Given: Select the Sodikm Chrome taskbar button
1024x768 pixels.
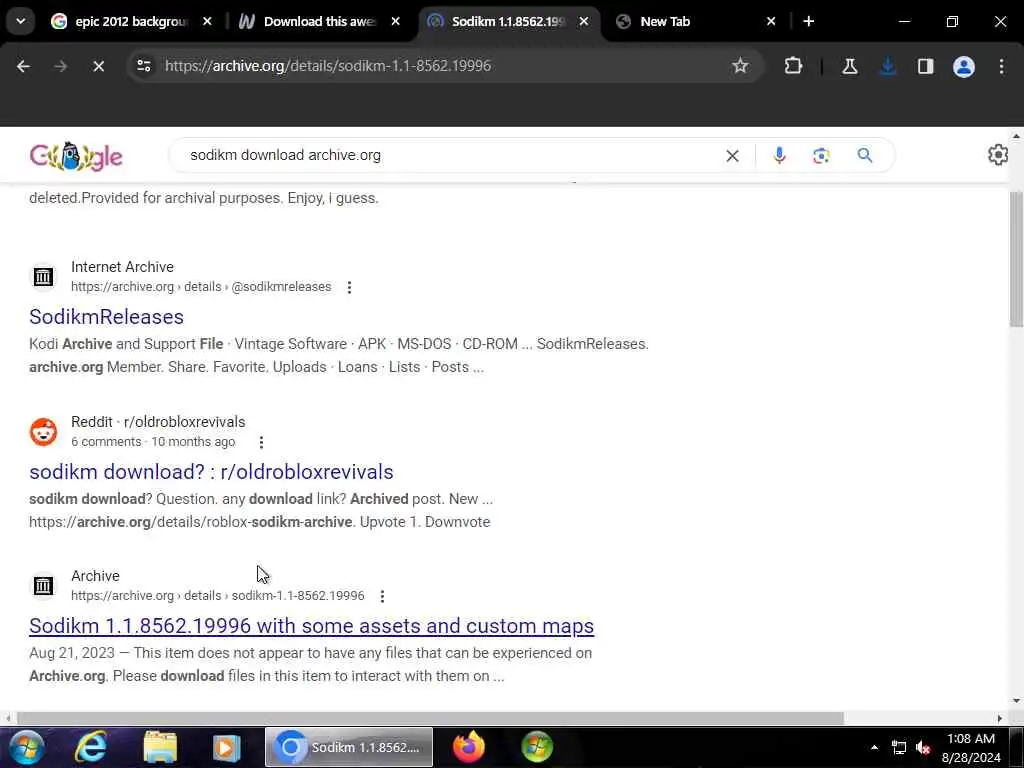Looking at the screenshot, I should click(349, 747).
